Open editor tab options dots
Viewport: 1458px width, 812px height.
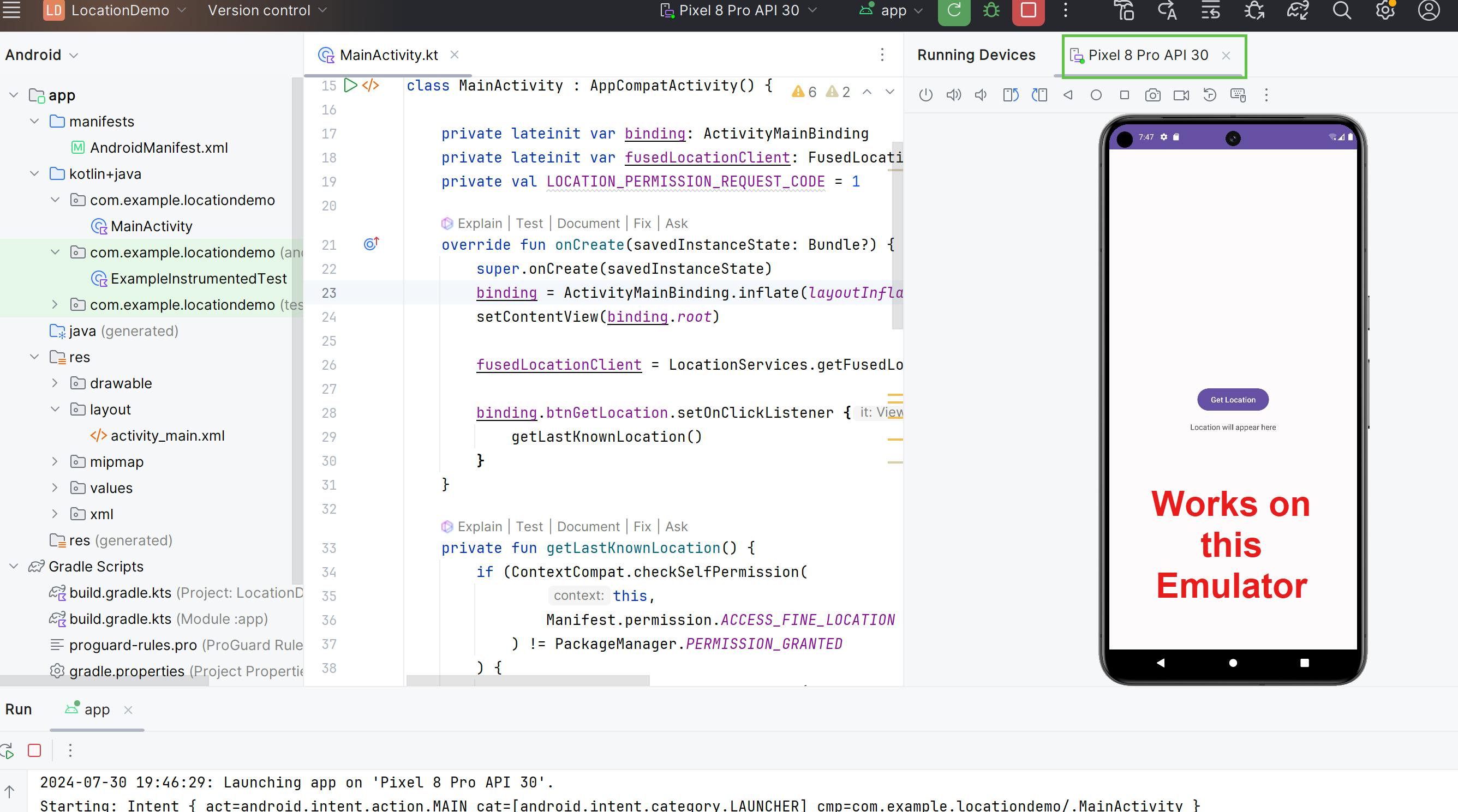point(882,55)
